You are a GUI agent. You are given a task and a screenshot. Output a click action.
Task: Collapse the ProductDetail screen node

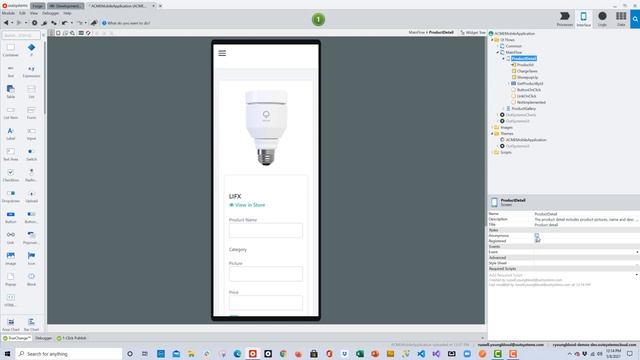pyautogui.click(x=504, y=59)
